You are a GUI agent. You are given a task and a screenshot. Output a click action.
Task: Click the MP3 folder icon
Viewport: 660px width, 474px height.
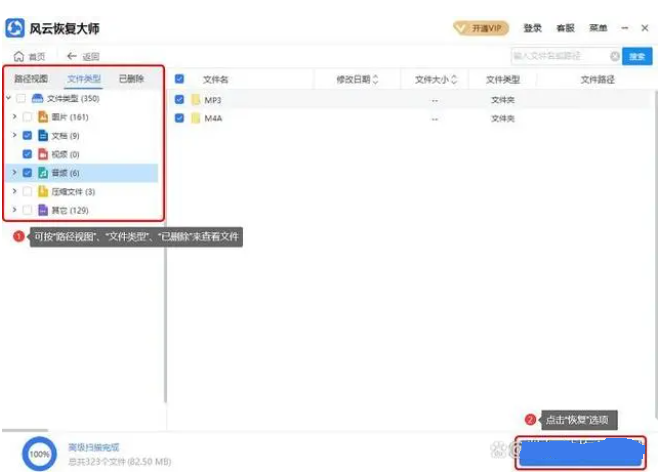(x=195, y=100)
